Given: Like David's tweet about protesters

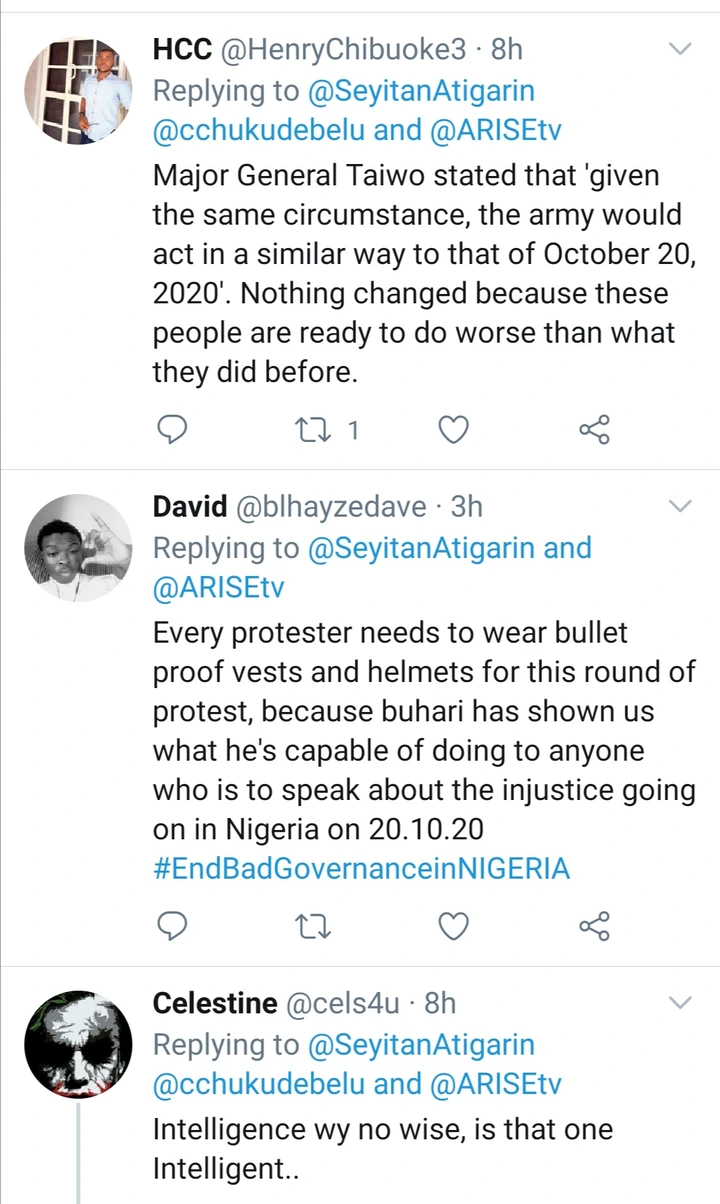Looking at the screenshot, I should pyautogui.click(x=454, y=928).
